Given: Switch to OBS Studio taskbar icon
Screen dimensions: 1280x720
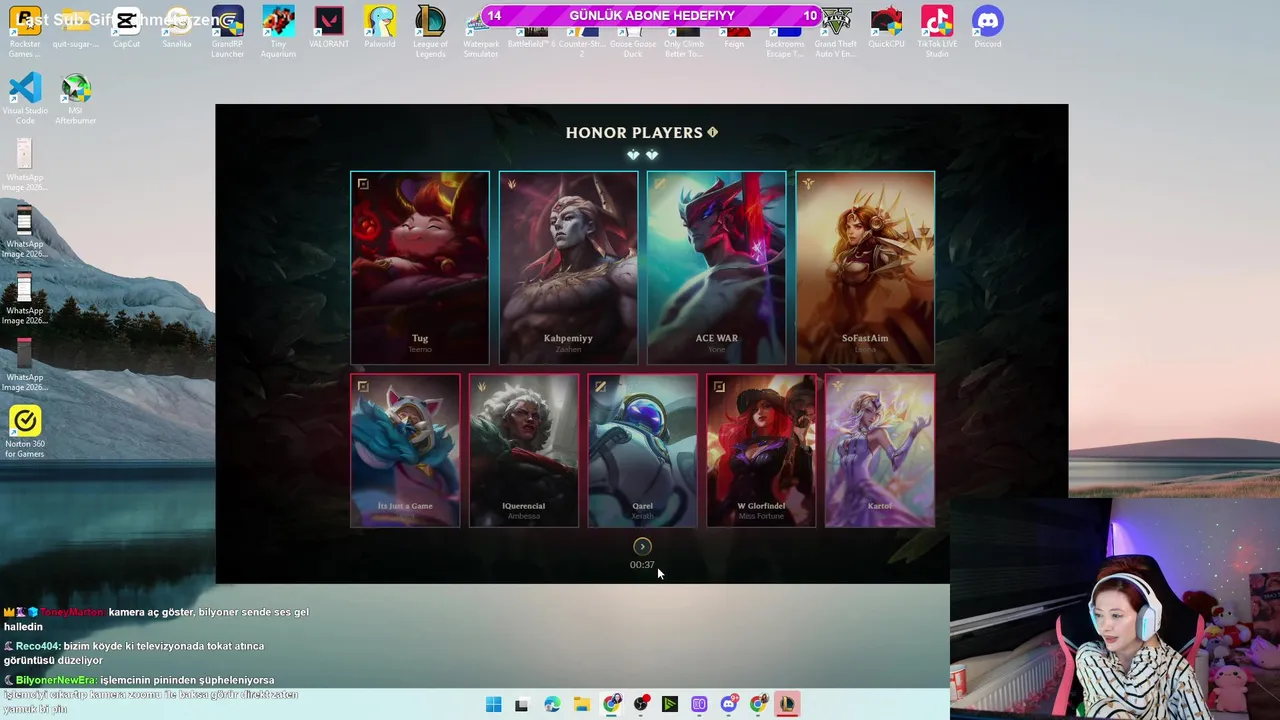Looking at the screenshot, I should tap(641, 704).
